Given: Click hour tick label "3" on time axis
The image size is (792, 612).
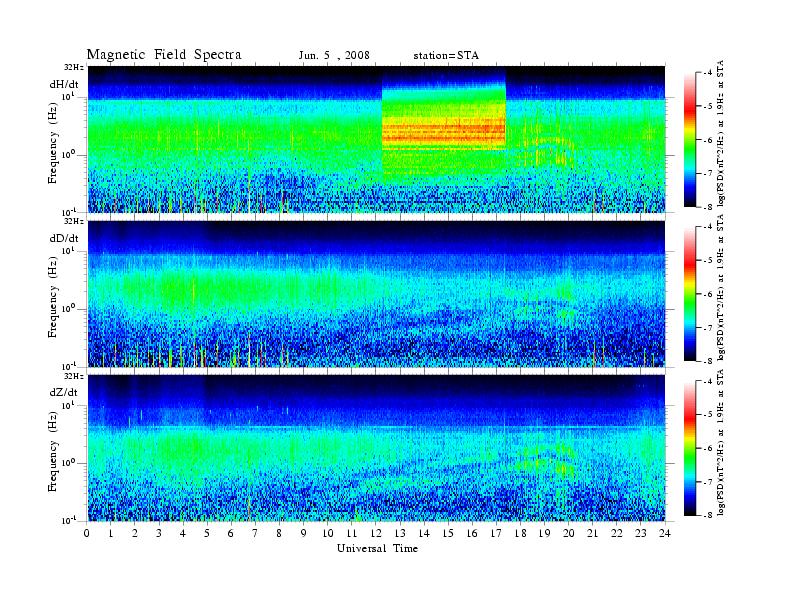Looking at the screenshot, I should 159,533.
